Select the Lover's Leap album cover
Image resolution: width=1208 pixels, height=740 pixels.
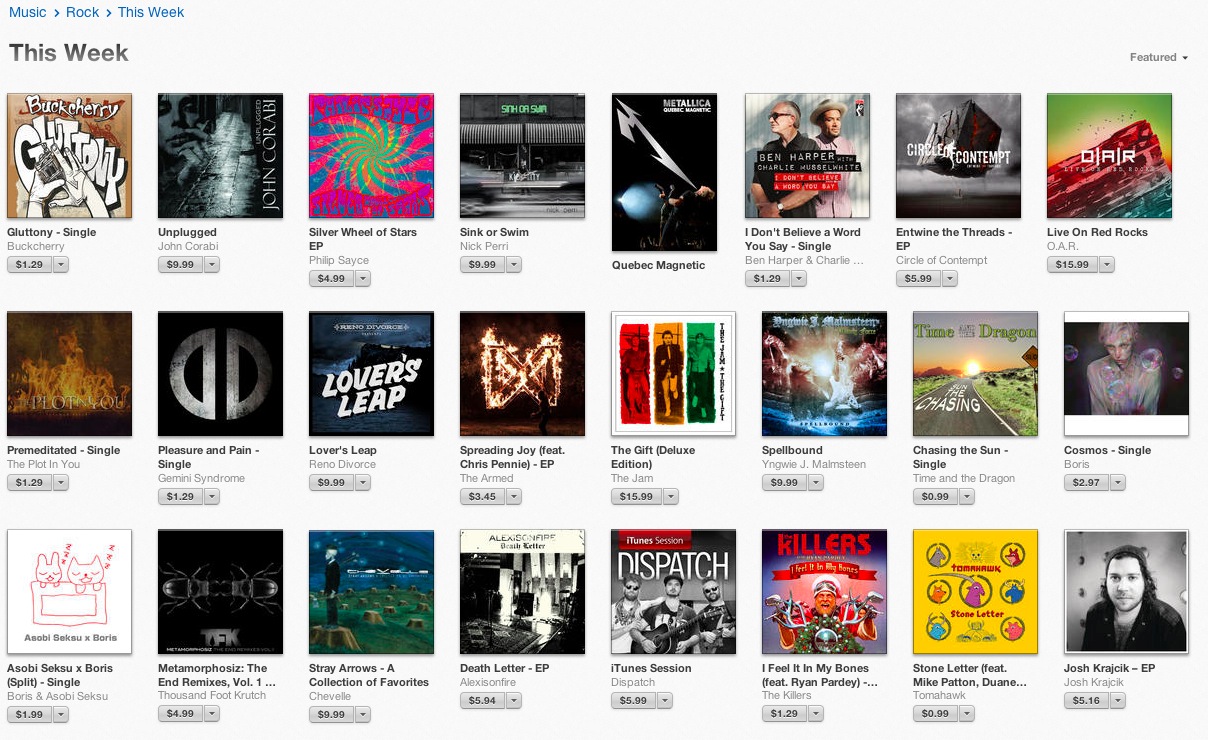(x=371, y=374)
